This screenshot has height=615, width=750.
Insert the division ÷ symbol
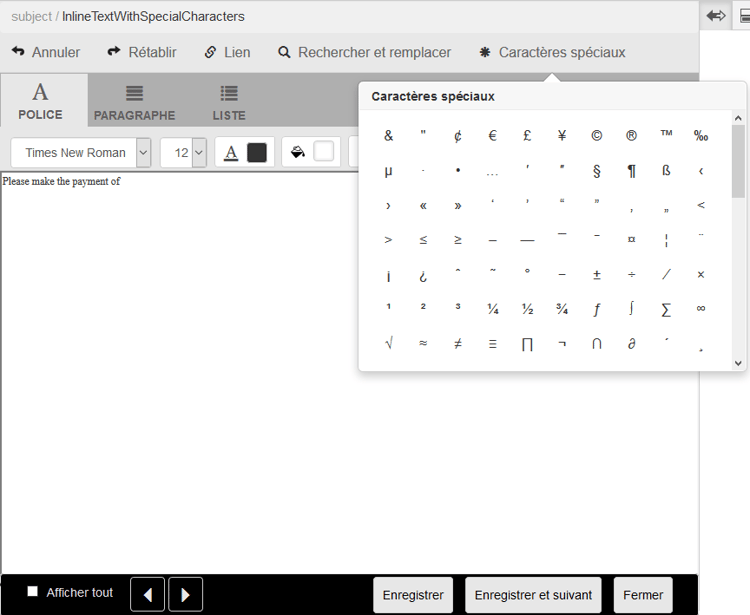coord(631,275)
